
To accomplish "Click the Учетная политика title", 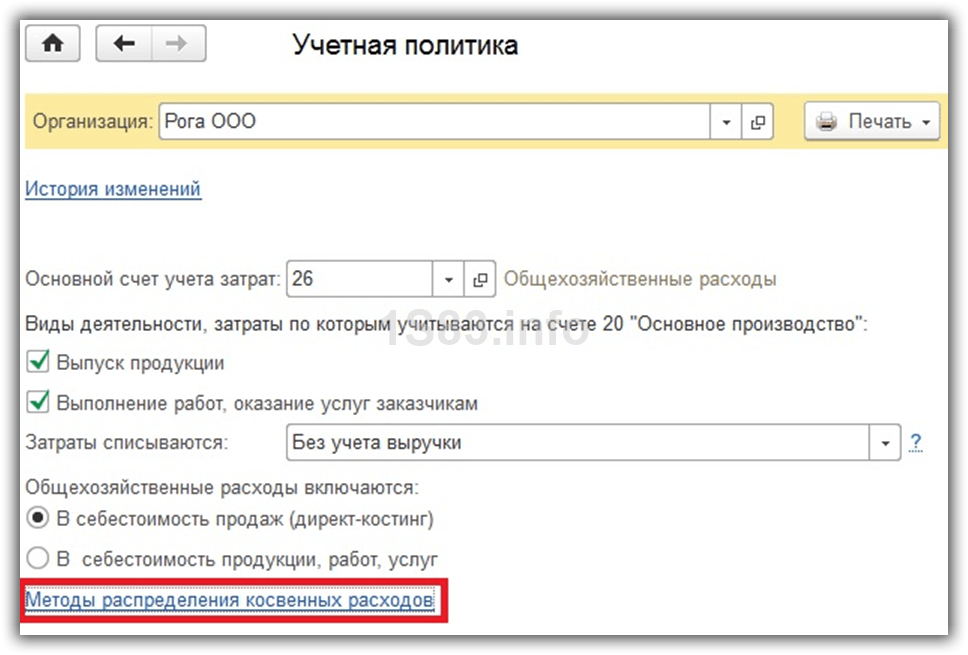I will [405, 45].
